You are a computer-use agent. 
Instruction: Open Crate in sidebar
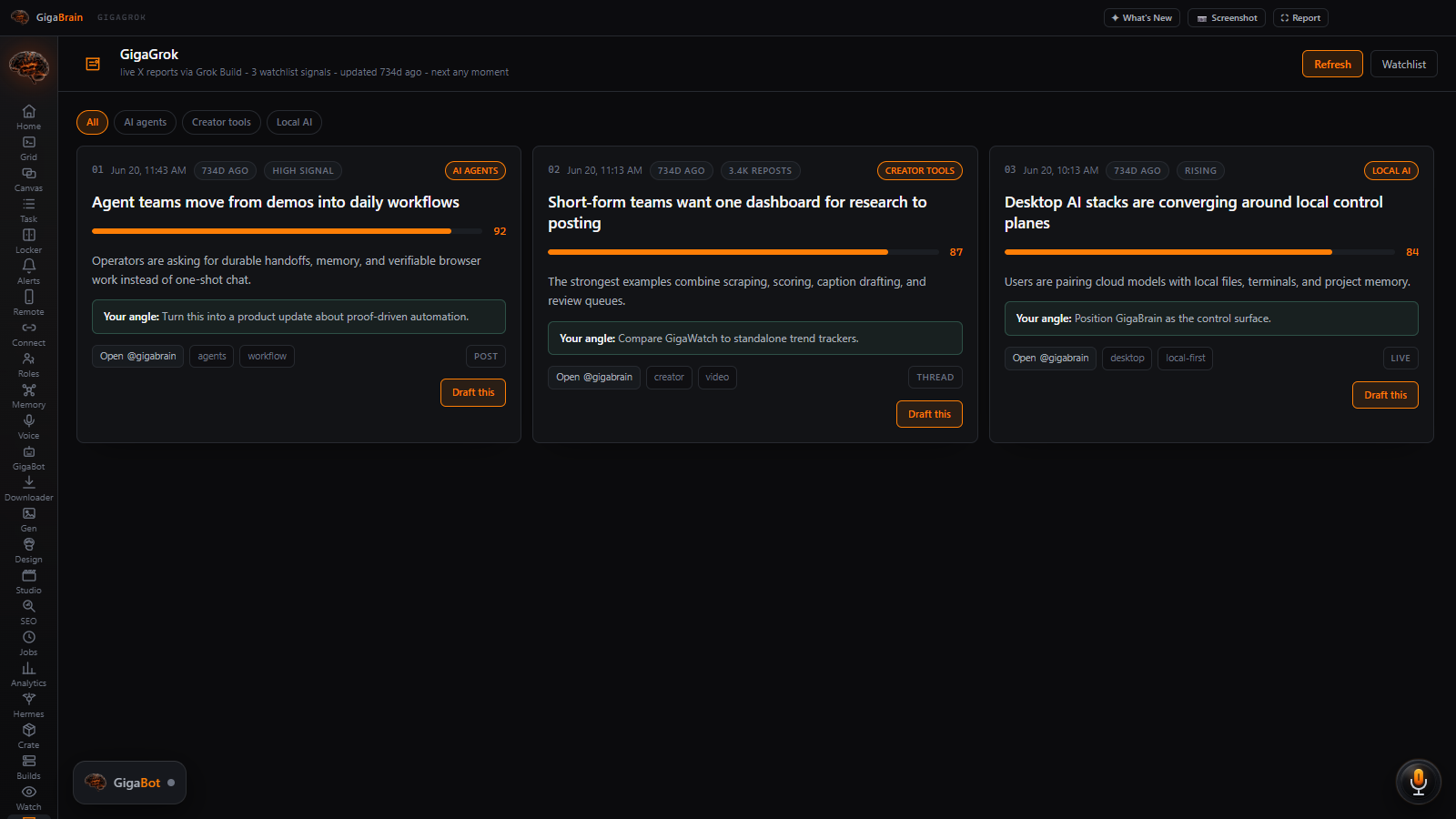click(28, 735)
